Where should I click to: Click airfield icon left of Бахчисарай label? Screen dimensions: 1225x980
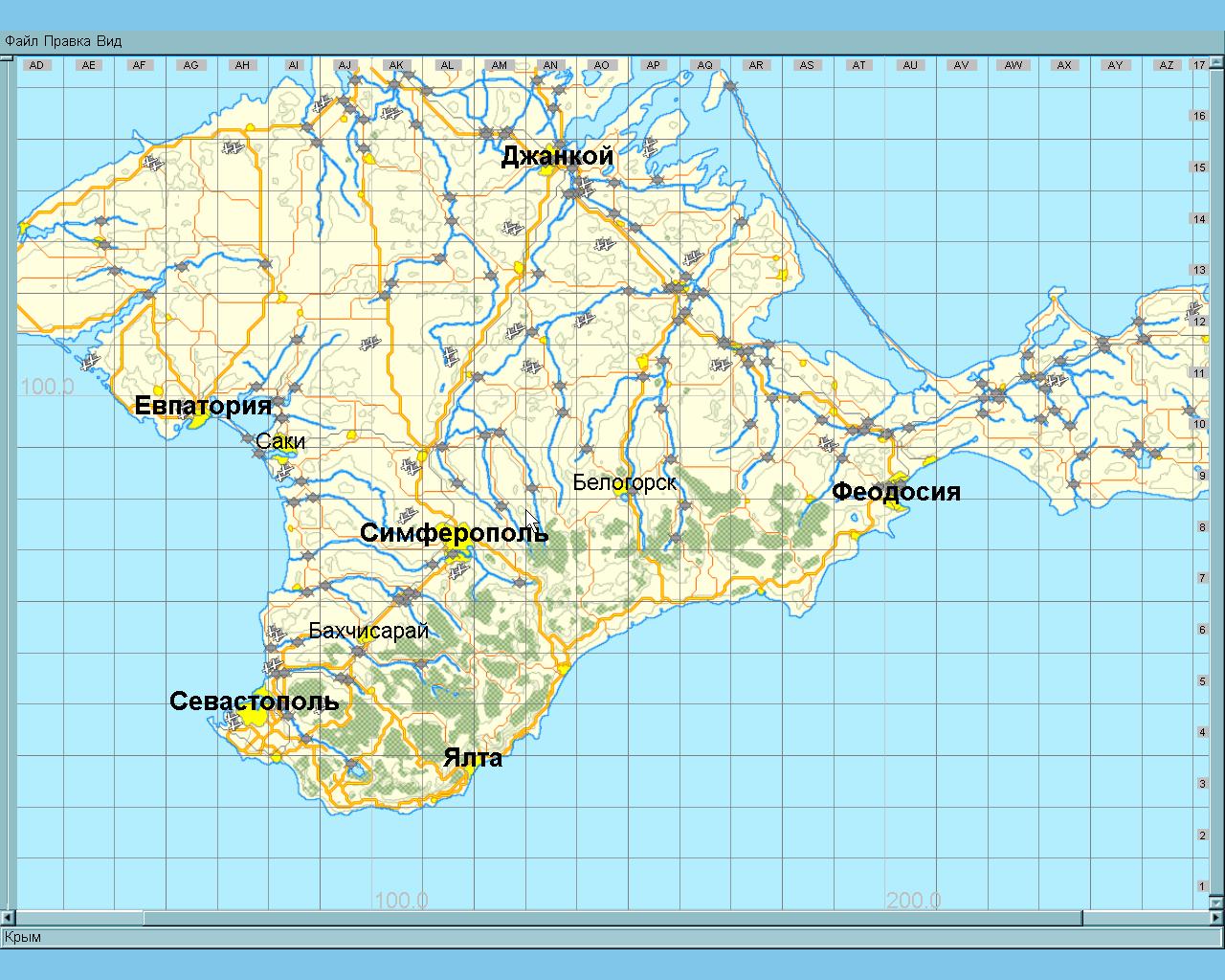coord(277,634)
